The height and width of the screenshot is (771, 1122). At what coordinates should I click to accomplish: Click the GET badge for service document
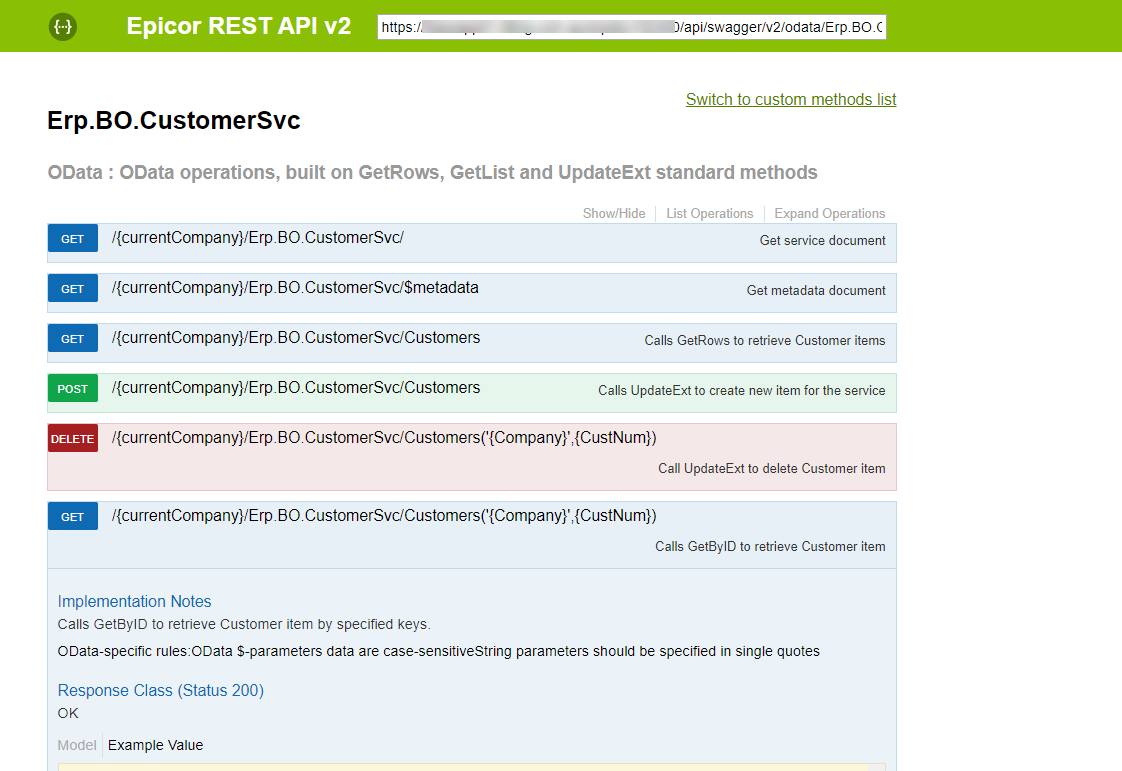pos(72,238)
